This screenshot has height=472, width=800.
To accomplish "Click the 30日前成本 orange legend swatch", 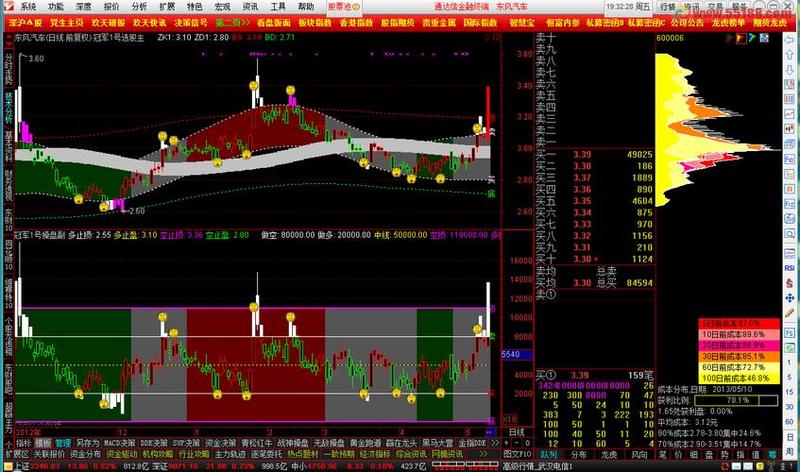I will [739, 356].
